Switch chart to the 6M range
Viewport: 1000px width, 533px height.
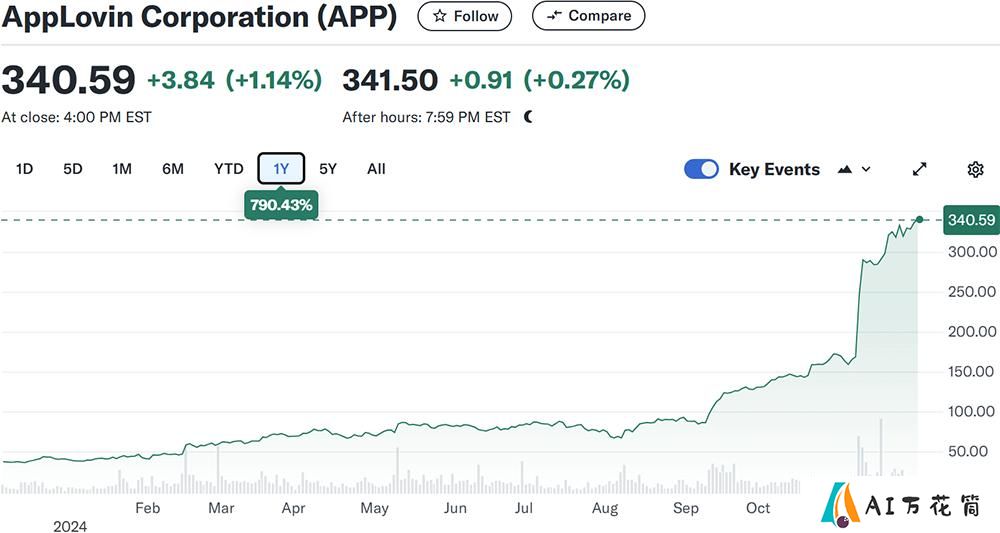tap(173, 169)
